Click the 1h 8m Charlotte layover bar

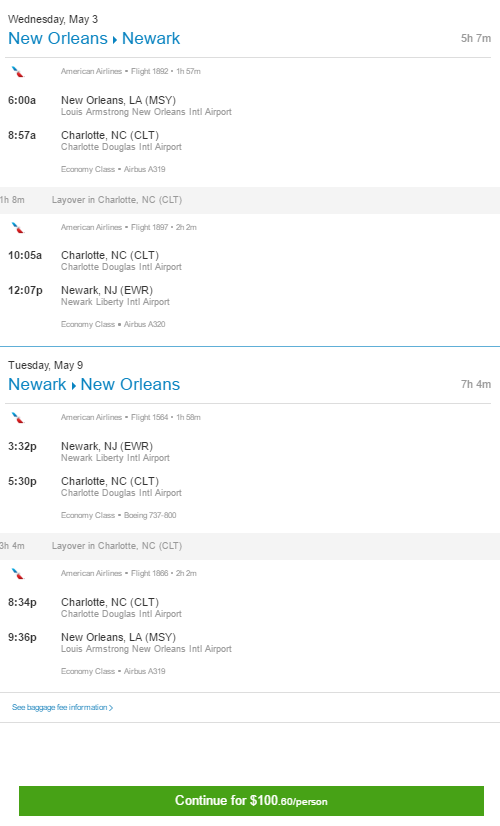coord(250,200)
